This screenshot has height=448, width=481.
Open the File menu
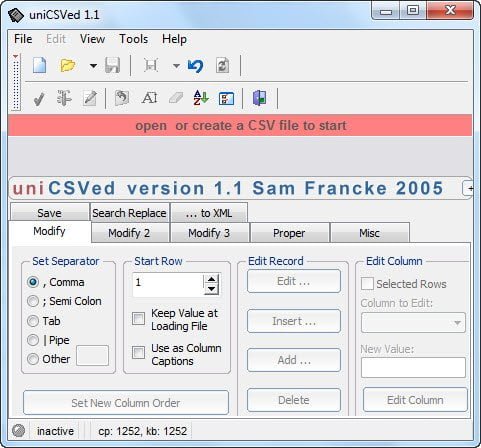click(23, 39)
